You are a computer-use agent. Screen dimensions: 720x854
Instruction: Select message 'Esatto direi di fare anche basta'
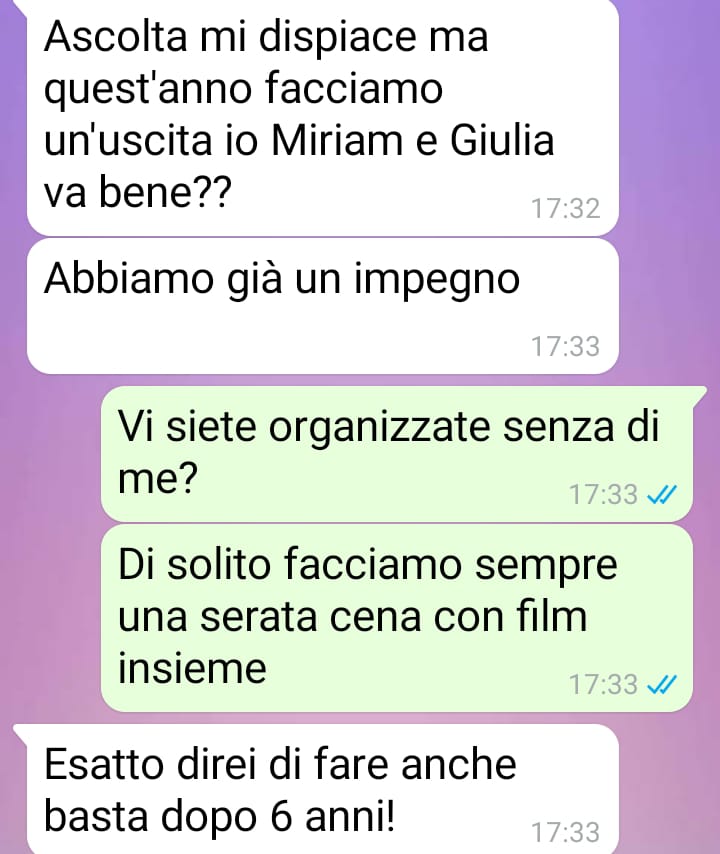[x=323, y=789]
